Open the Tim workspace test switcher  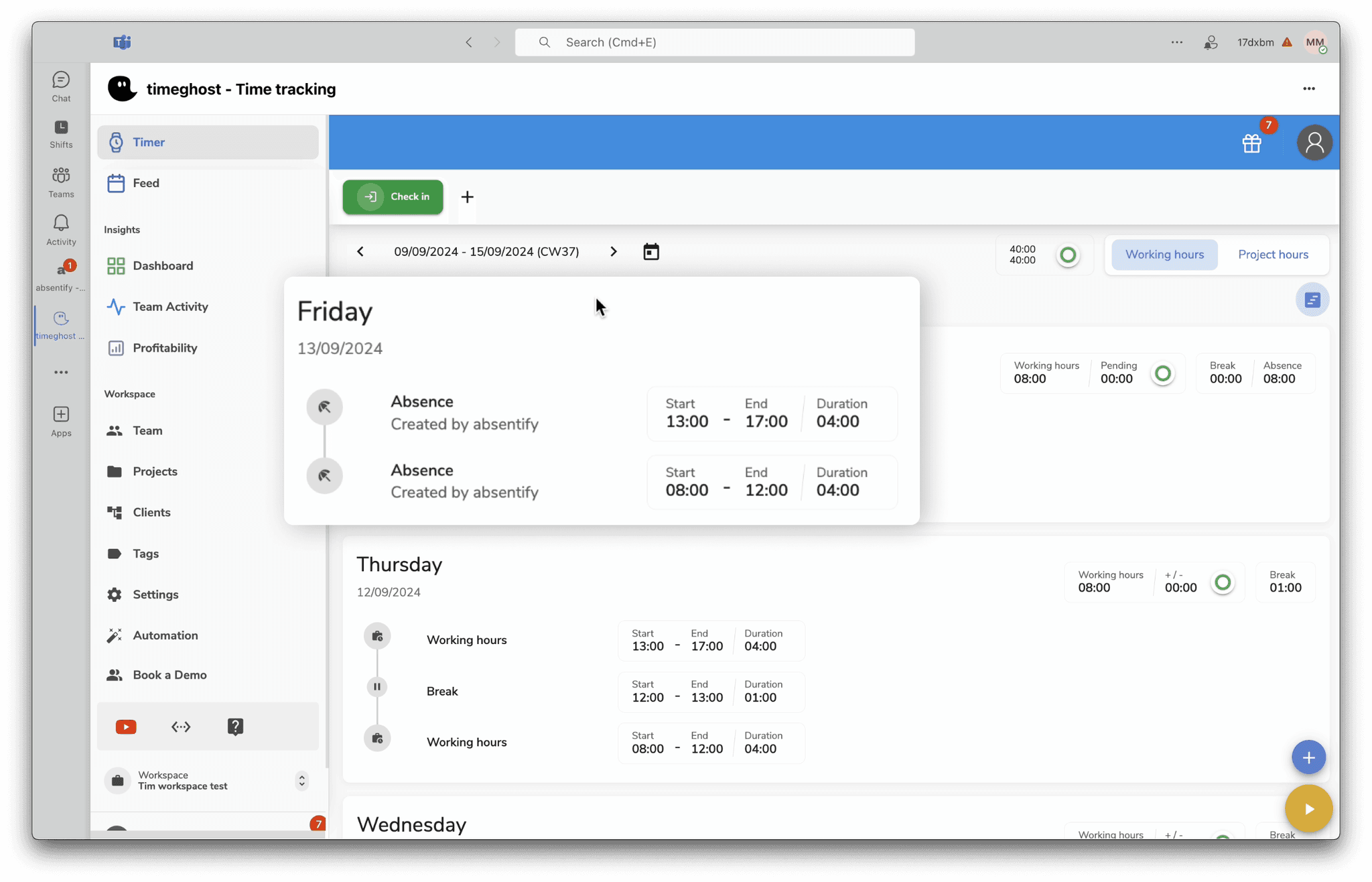click(301, 781)
